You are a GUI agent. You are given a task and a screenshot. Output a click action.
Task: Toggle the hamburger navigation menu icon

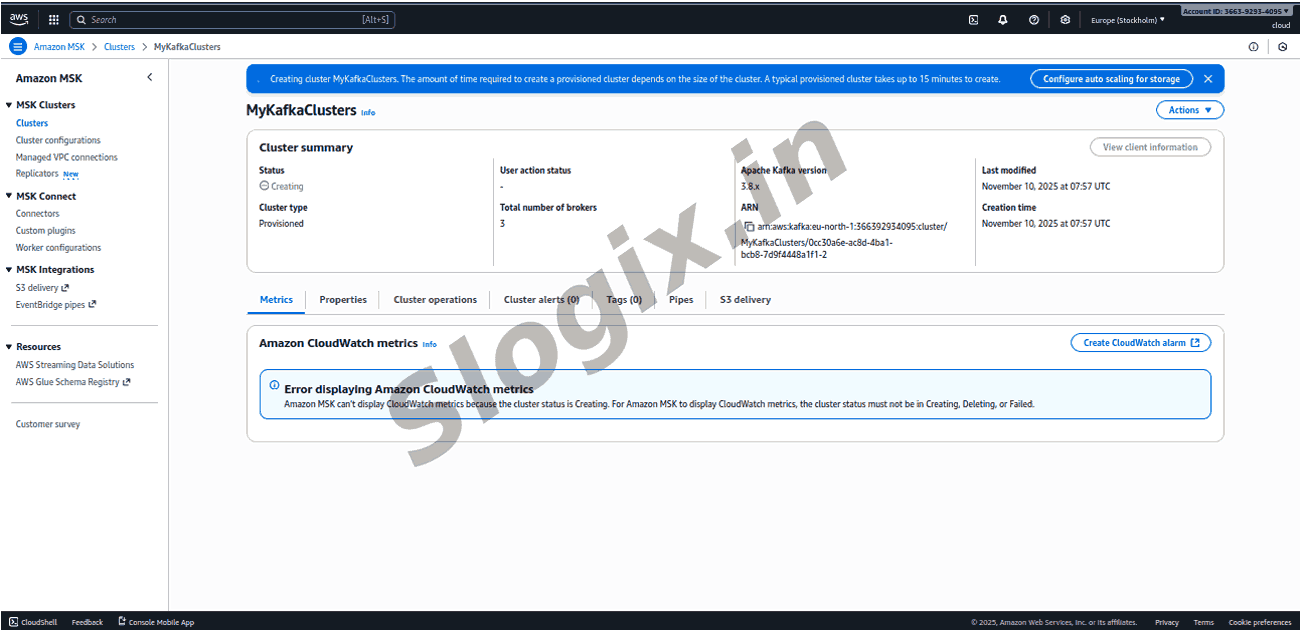[17, 47]
